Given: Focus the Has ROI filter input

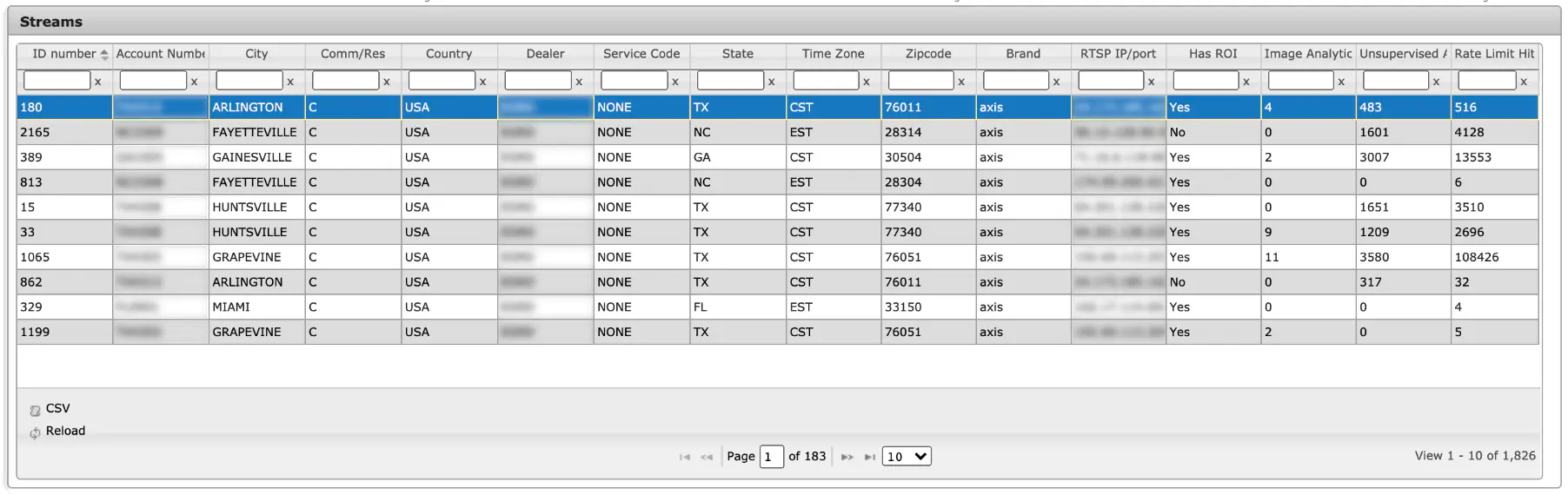Looking at the screenshot, I should (x=1206, y=81).
